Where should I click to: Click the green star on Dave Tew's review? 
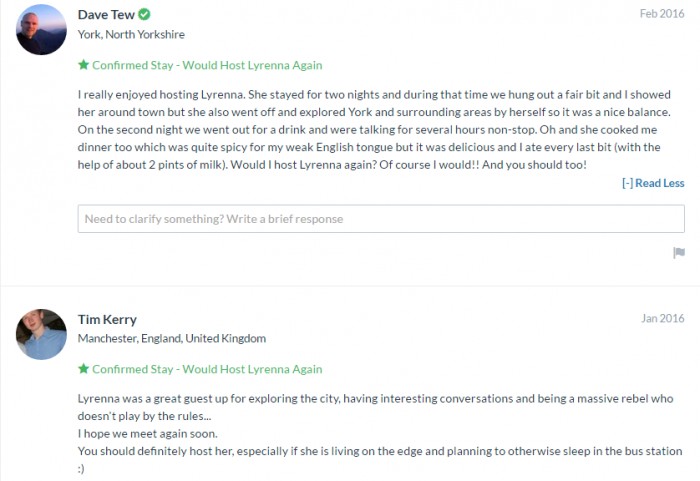coord(83,65)
